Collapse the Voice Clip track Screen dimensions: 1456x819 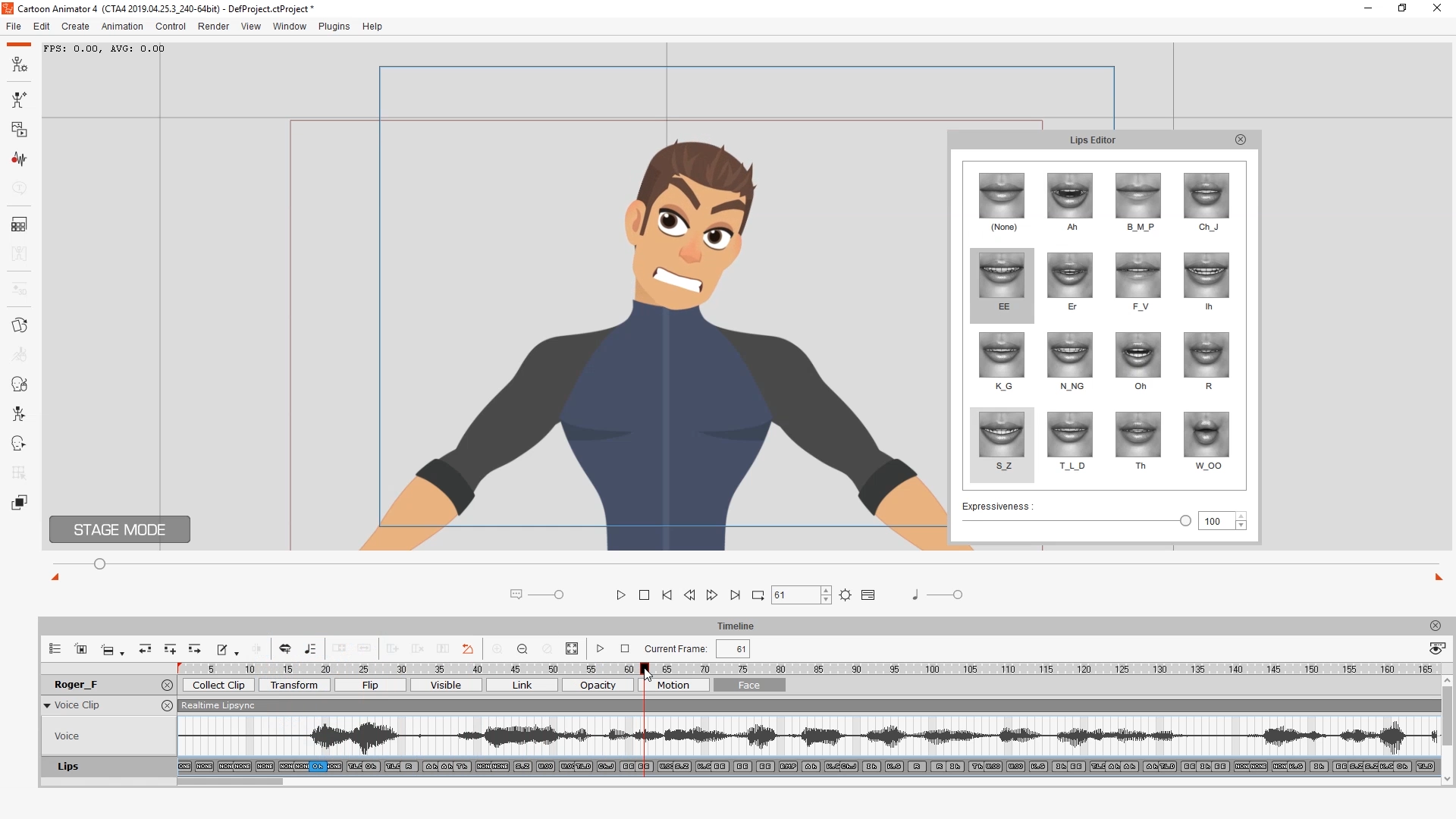pos(47,706)
